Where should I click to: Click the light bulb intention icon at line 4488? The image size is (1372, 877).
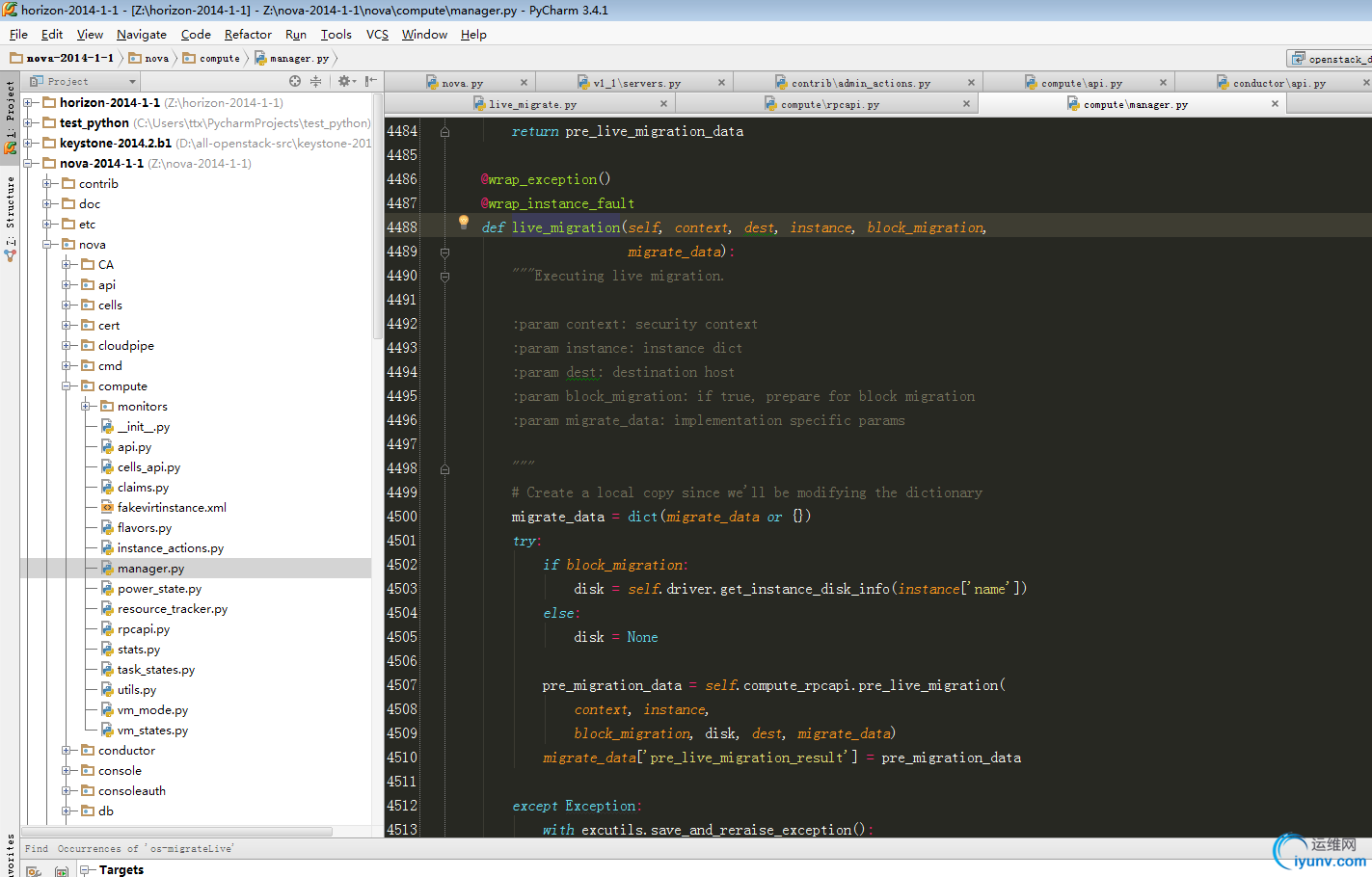(x=464, y=223)
